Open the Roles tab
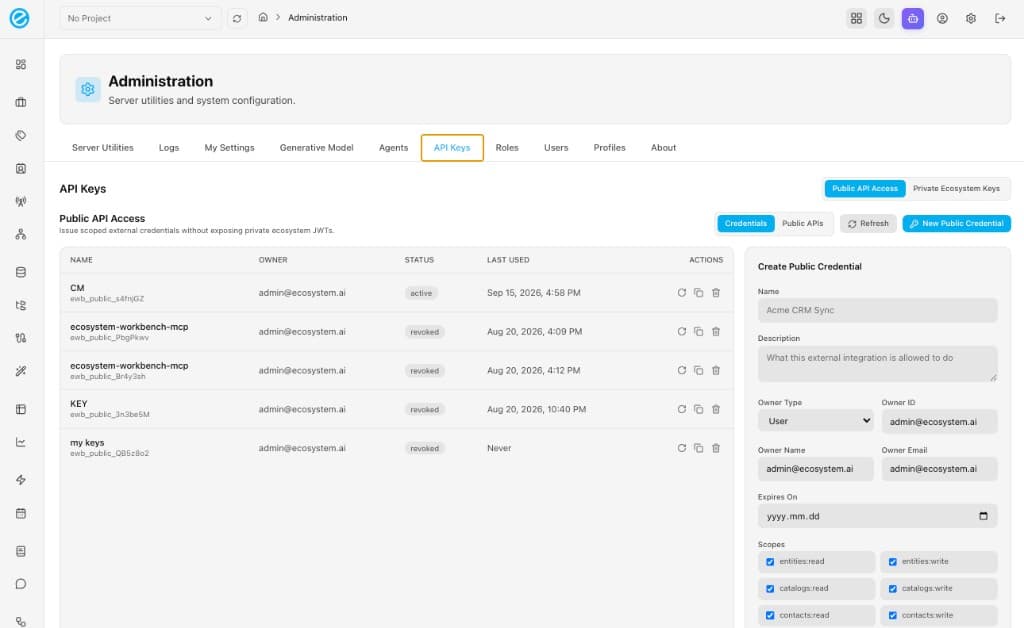 coord(507,148)
